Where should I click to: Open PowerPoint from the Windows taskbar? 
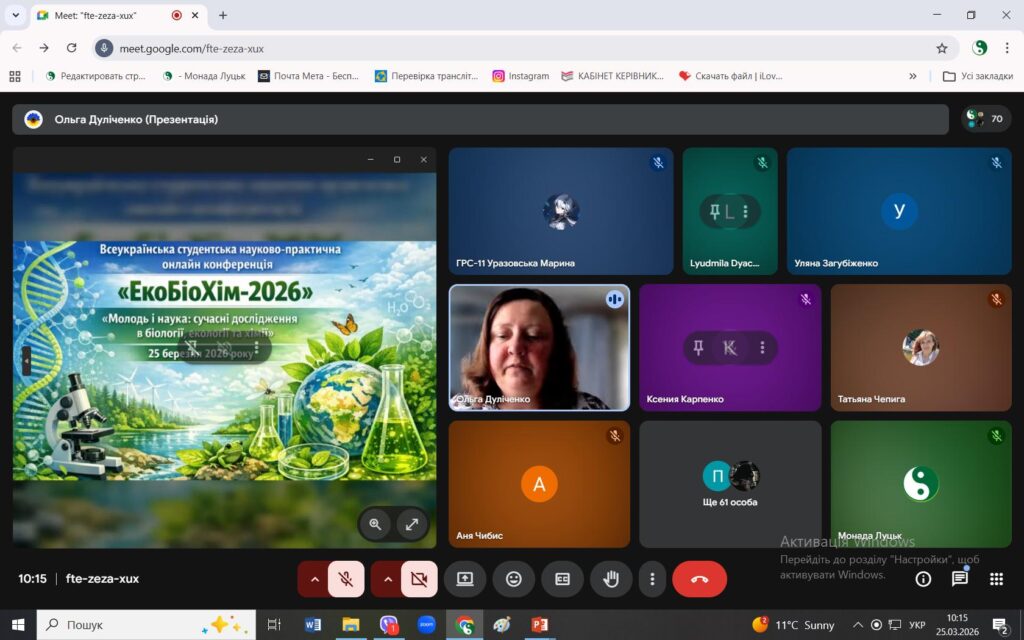tap(540, 625)
